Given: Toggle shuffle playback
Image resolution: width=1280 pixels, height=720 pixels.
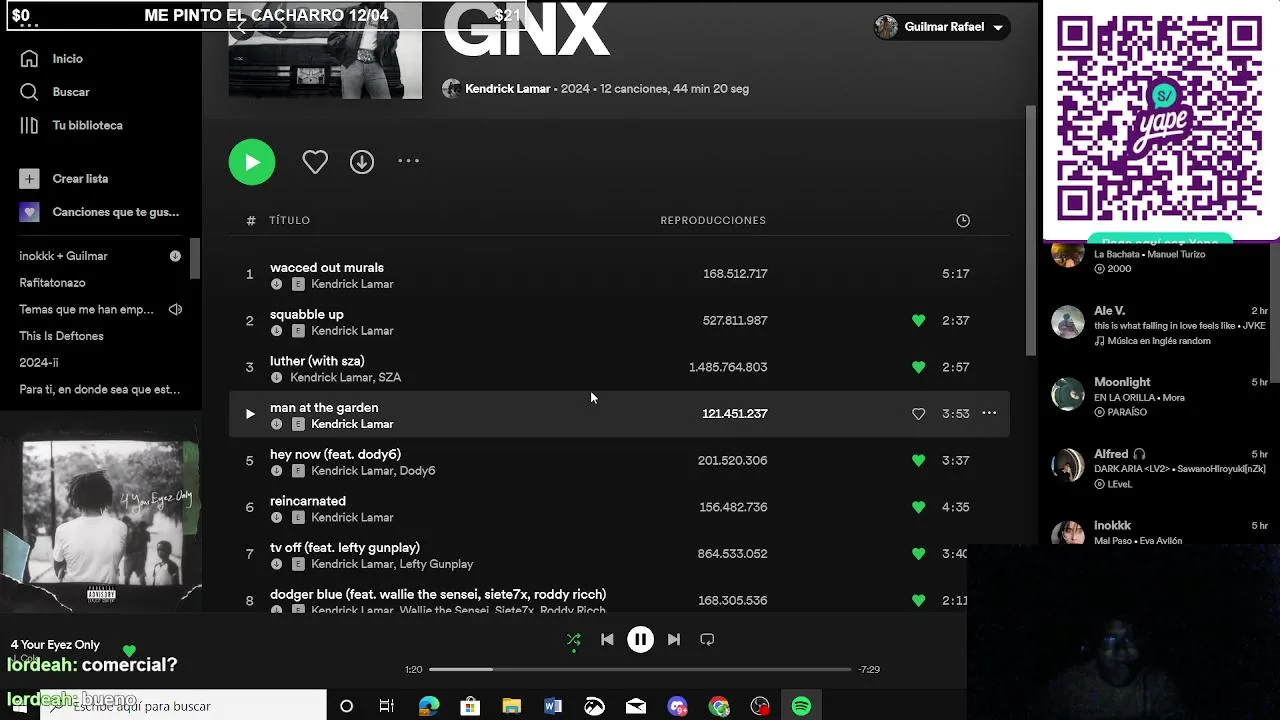Looking at the screenshot, I should click(574, 640).
